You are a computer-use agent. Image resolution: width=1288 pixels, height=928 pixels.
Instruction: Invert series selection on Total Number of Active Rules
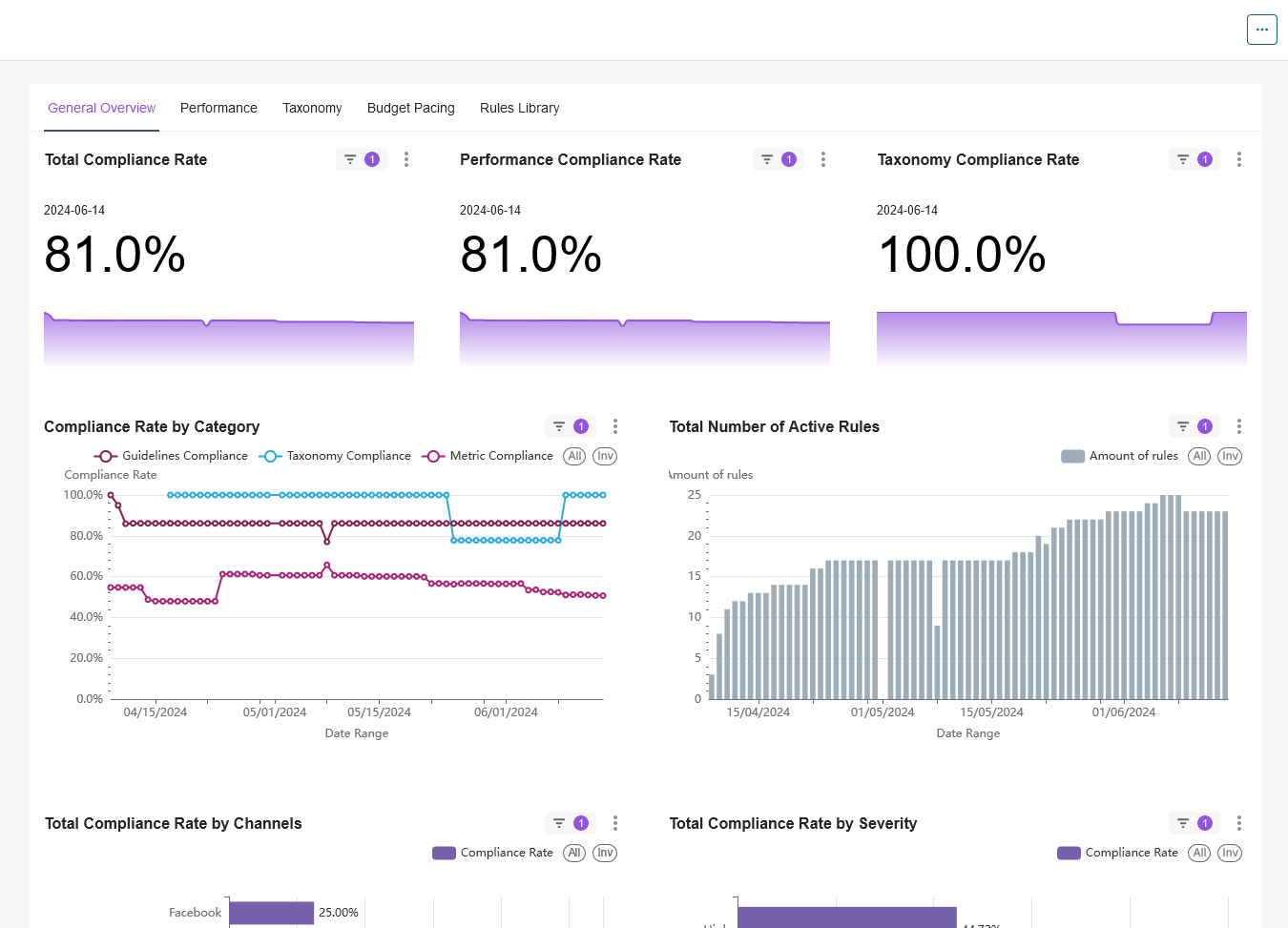[1230, 456]
